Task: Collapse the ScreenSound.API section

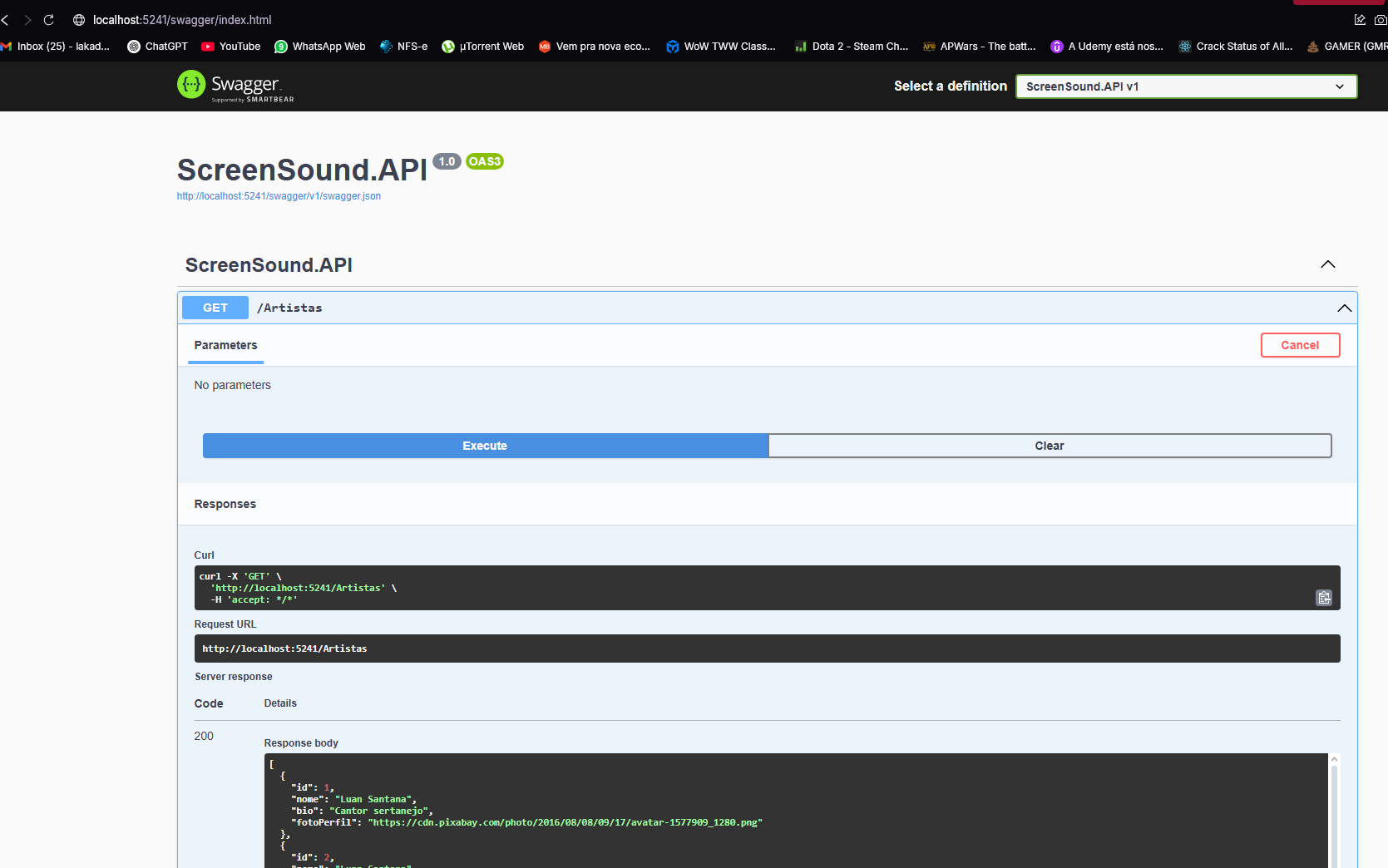Action: click(1328, 264)
